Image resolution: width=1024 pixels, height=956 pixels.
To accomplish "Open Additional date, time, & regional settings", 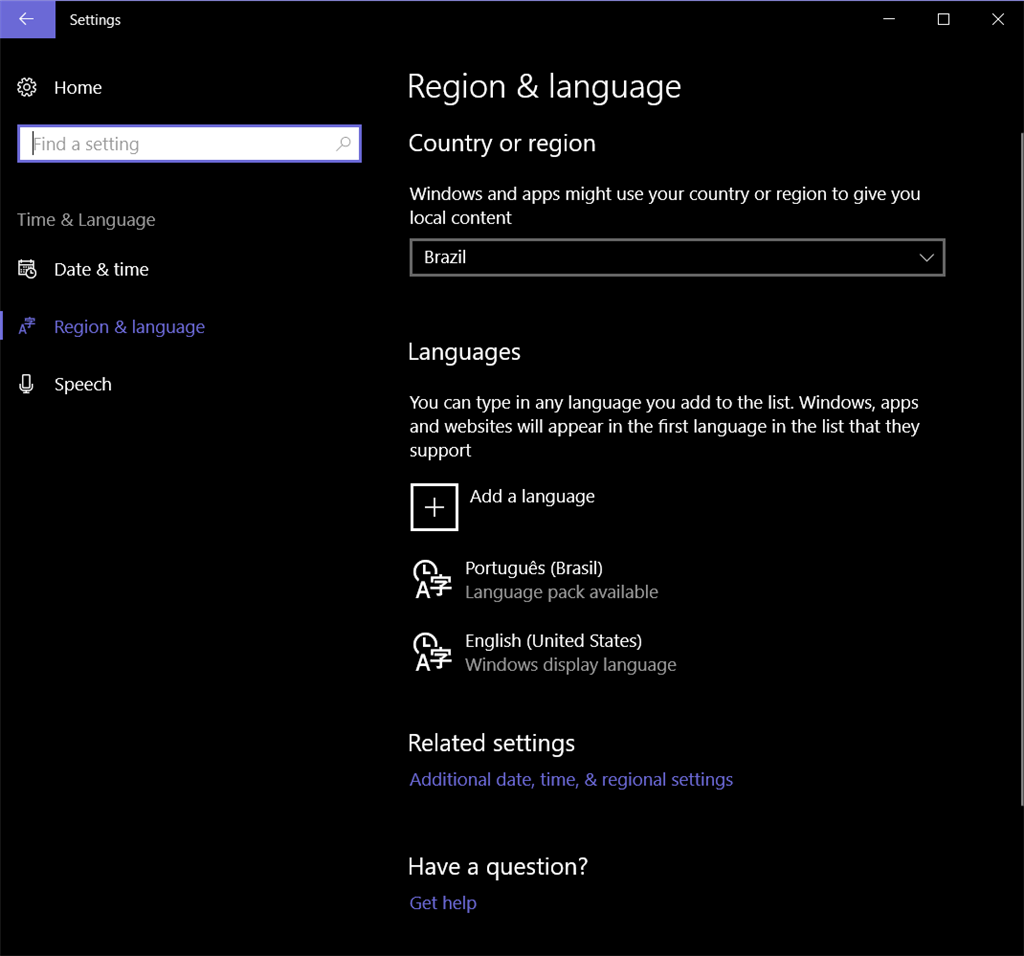I will [571, 780].
